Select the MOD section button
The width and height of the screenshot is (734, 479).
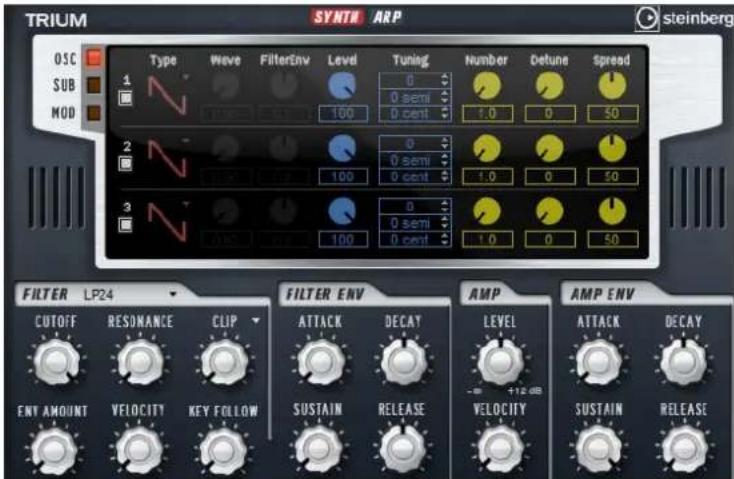(94, 113)
